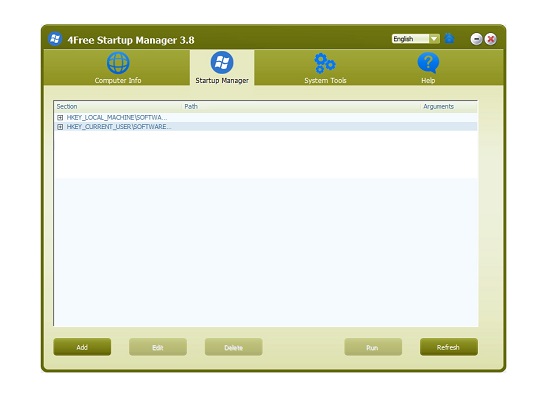The image size is (550, 402).
Task: Minimize the 4Free Startup Manager window
Action: click(476, 39)
